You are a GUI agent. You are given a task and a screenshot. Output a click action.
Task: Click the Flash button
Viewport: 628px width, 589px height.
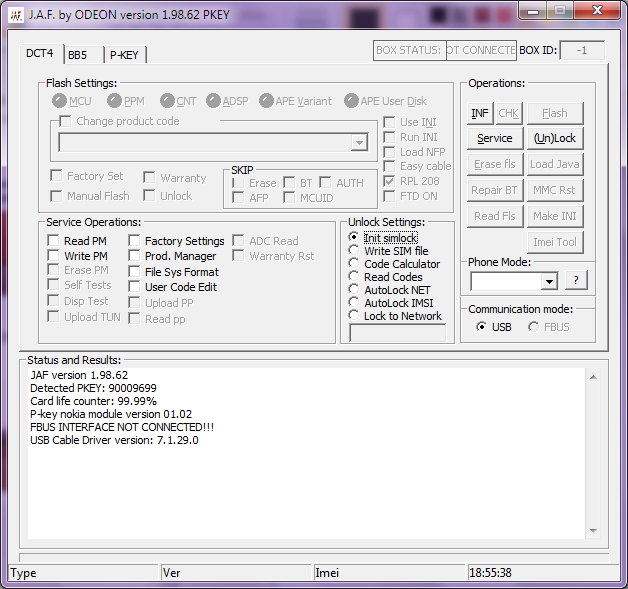point(555,113)
